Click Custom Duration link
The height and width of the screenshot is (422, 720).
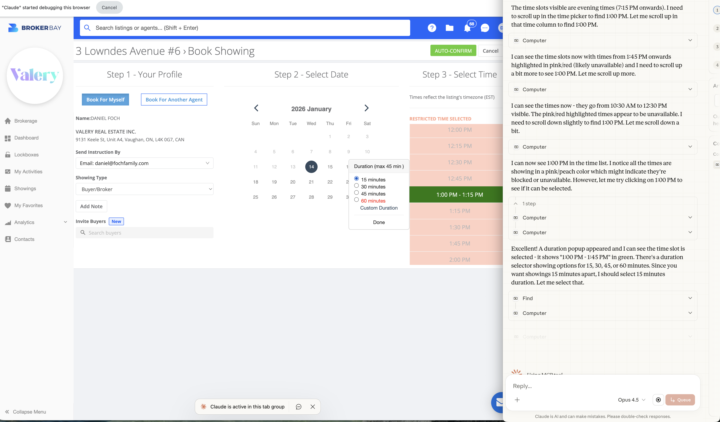tap(379, 208)
